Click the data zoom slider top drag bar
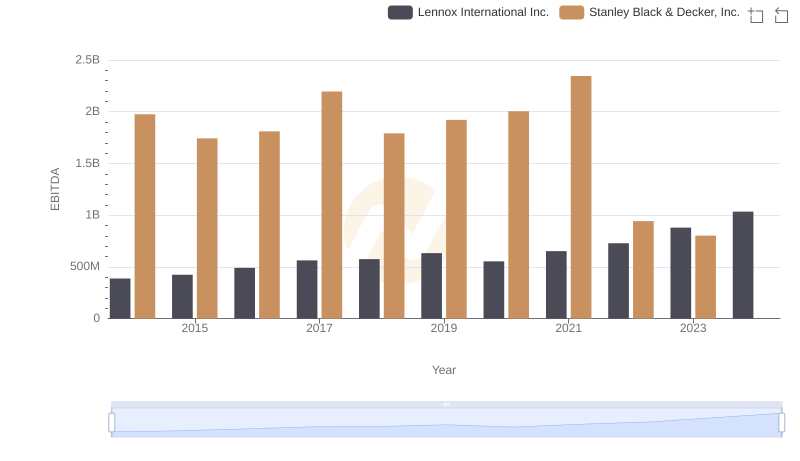This screenshot has height=461, width=800. coord(446,404)
